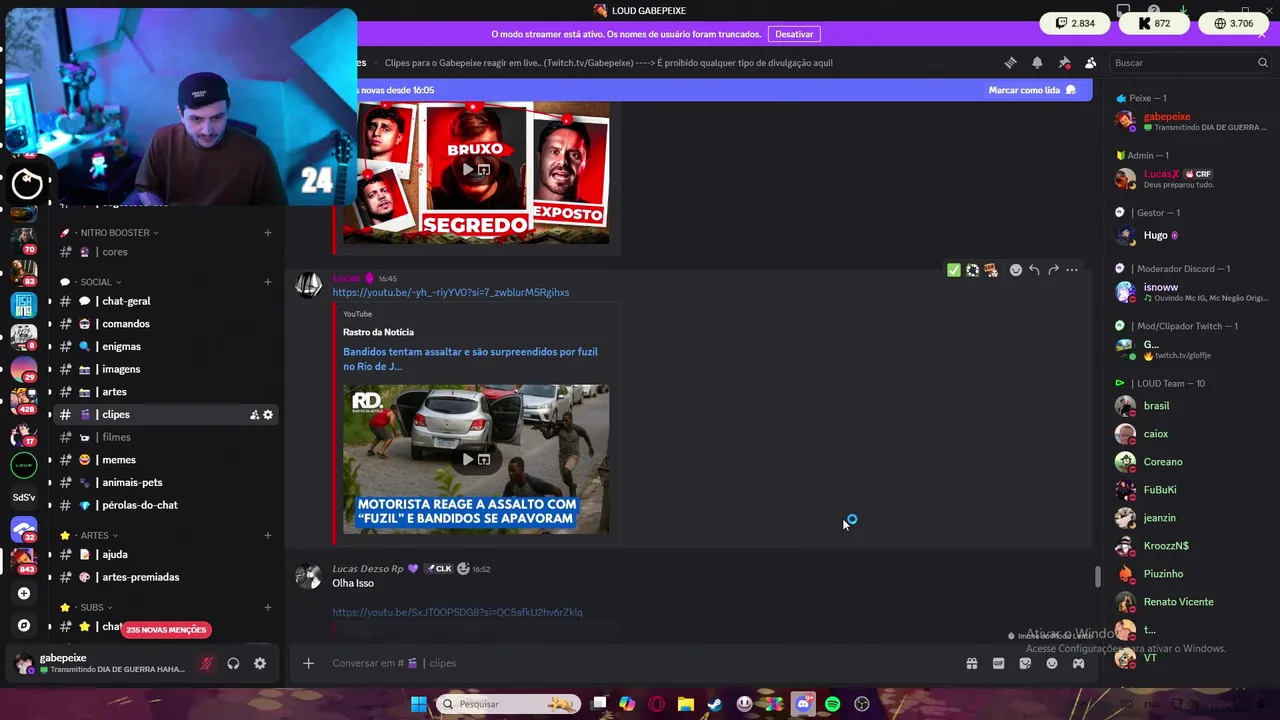The image size is (1280, 720).
Task: Open Steam from the taskbar
Action: click(715, 704)
